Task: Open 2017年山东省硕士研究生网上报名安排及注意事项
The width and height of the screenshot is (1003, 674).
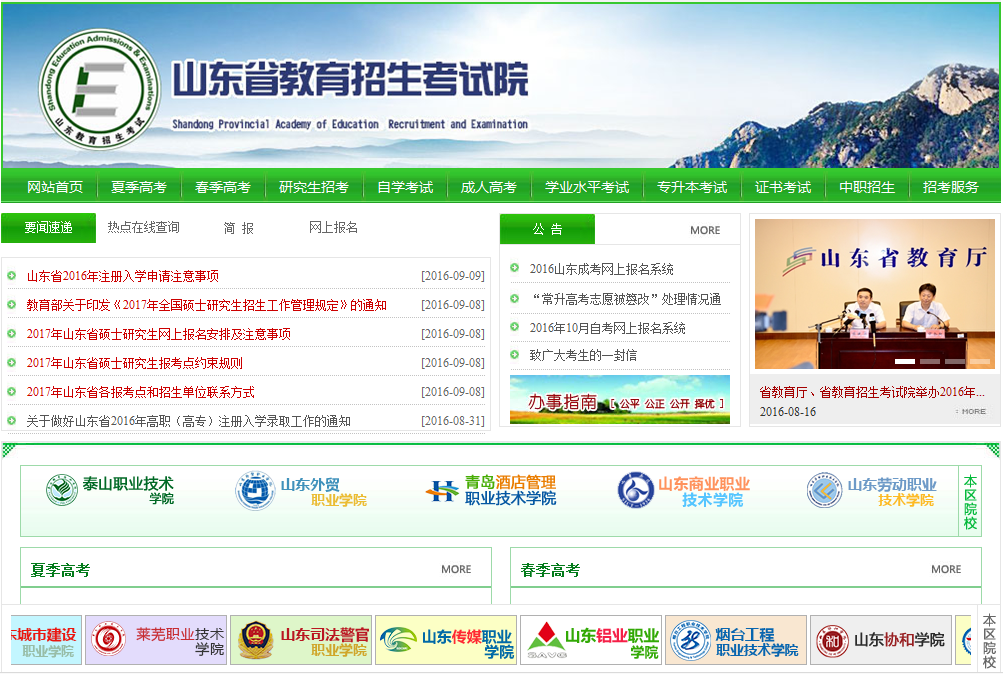Action: (159, 334)
